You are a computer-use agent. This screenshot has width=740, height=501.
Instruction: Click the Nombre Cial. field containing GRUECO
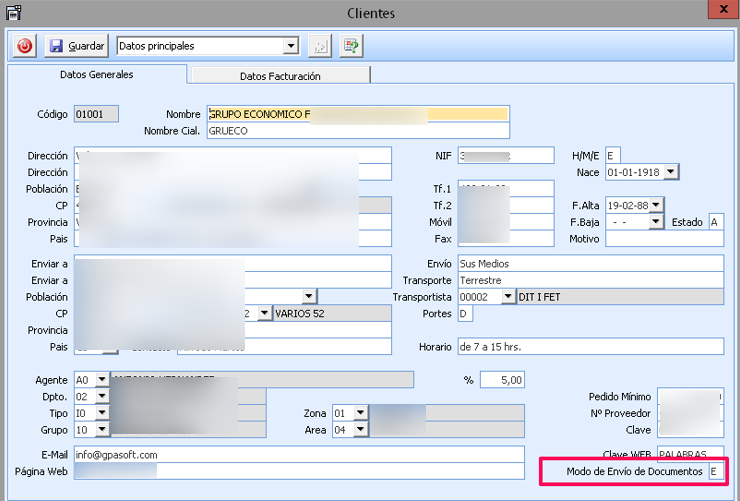358,131
